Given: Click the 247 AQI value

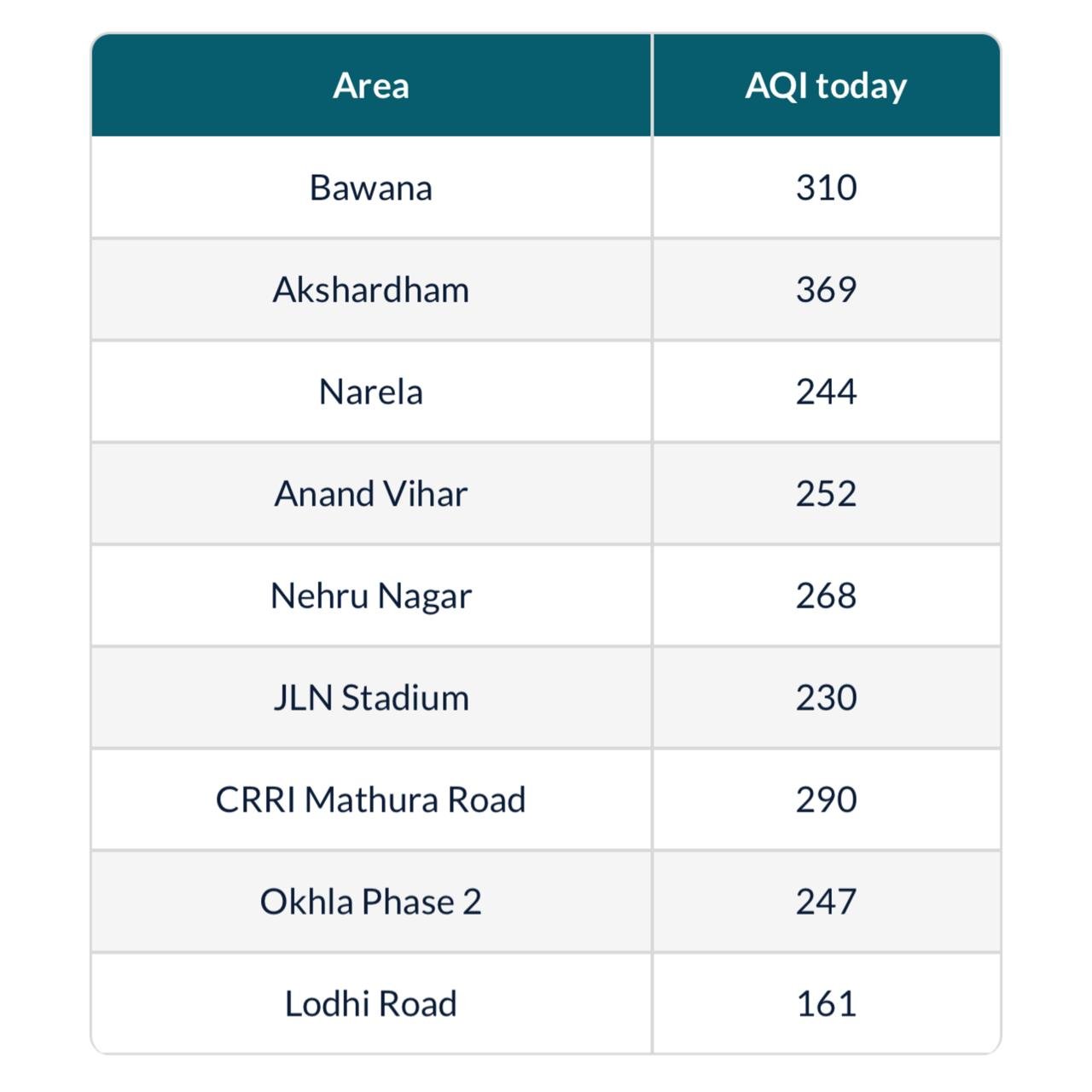Looking at the screenshot, I should tap(826, 902).
